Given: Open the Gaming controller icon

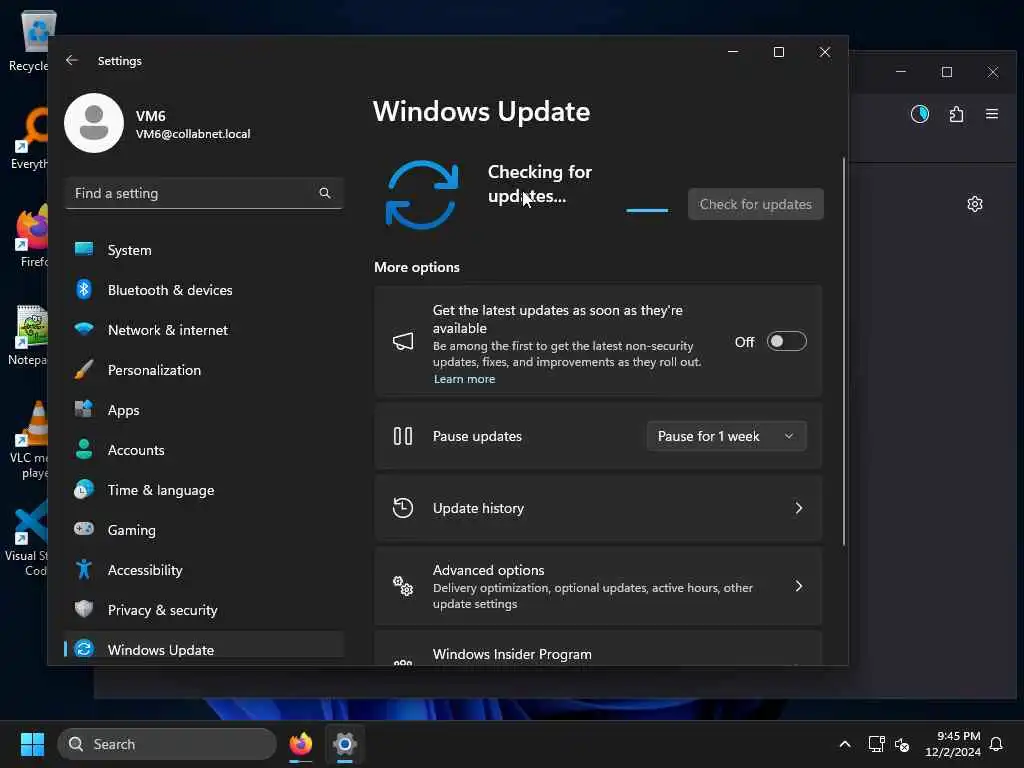Looking at the screenshot, I should (x=84, y=528).
